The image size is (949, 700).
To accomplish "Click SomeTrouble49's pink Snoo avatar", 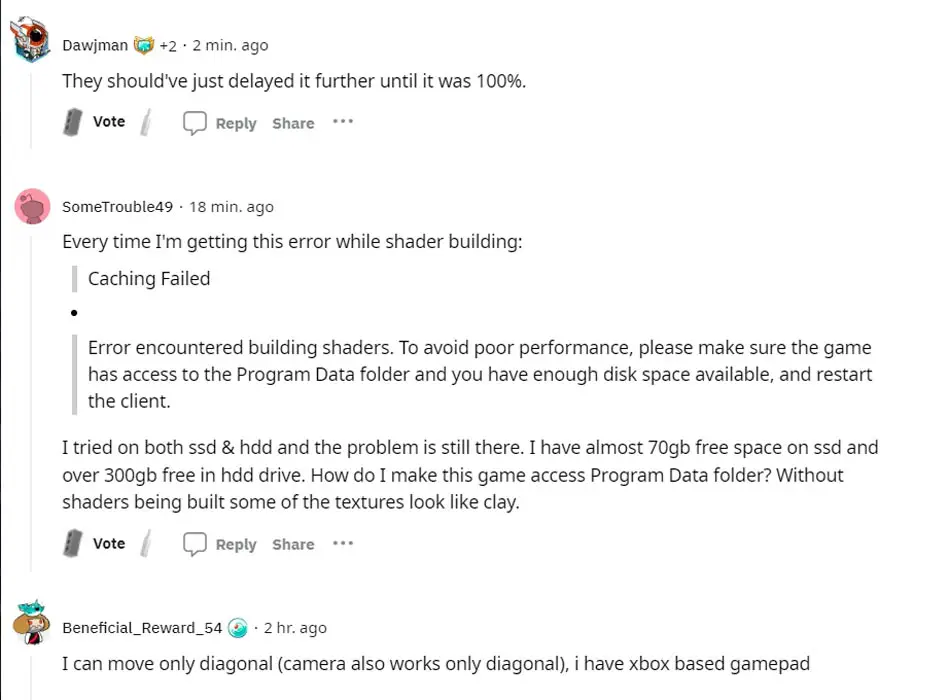I will [x=32, y=206].
